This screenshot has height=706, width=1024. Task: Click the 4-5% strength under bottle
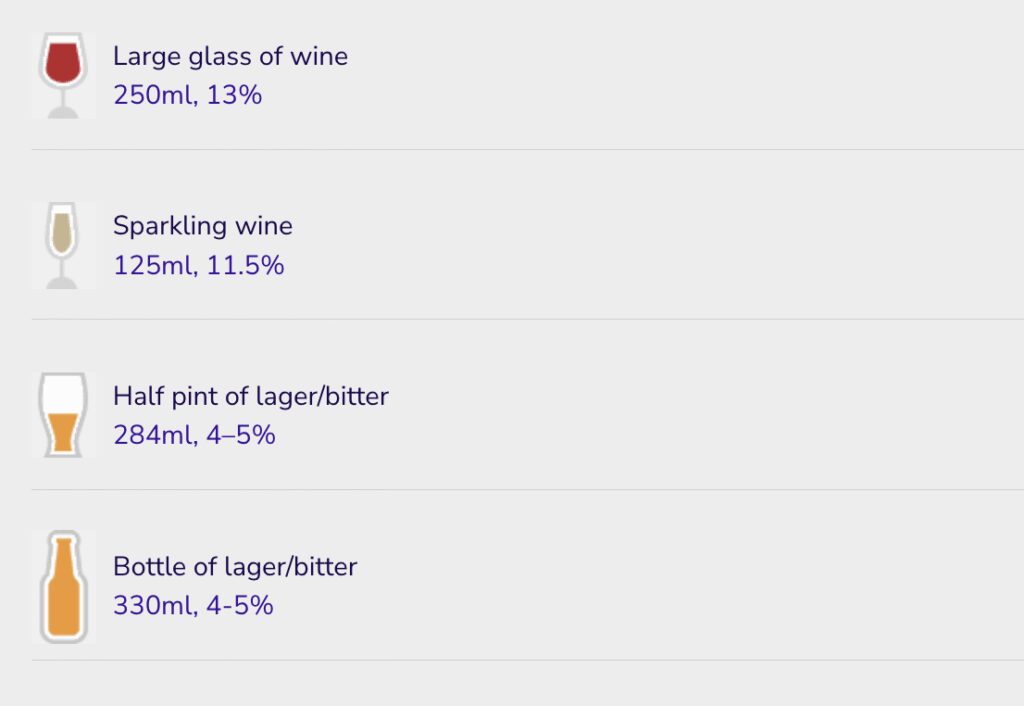click(240, 605)
